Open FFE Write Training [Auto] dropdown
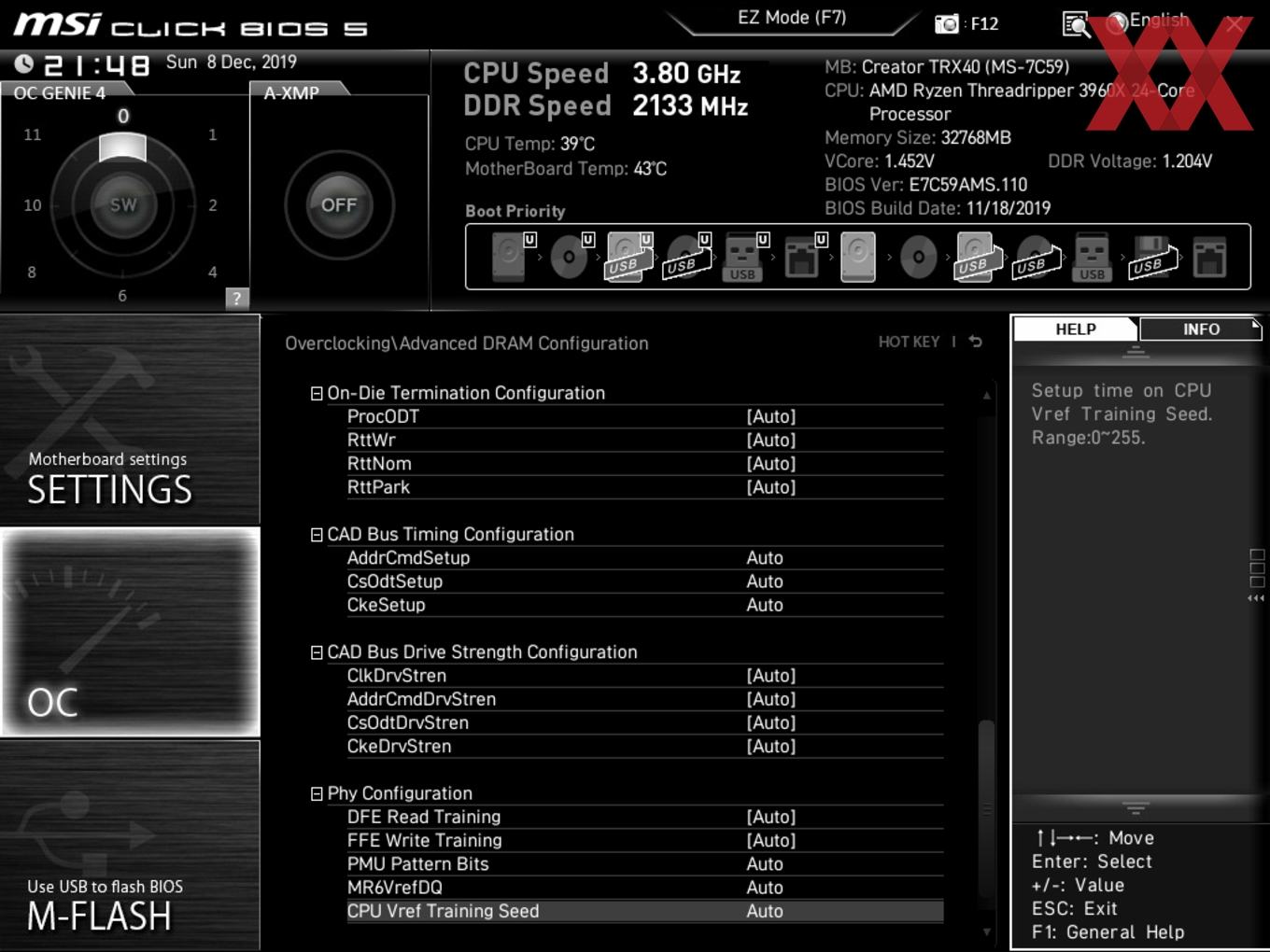The width and height of the screenshot is (1270, 952). point(771,840)
